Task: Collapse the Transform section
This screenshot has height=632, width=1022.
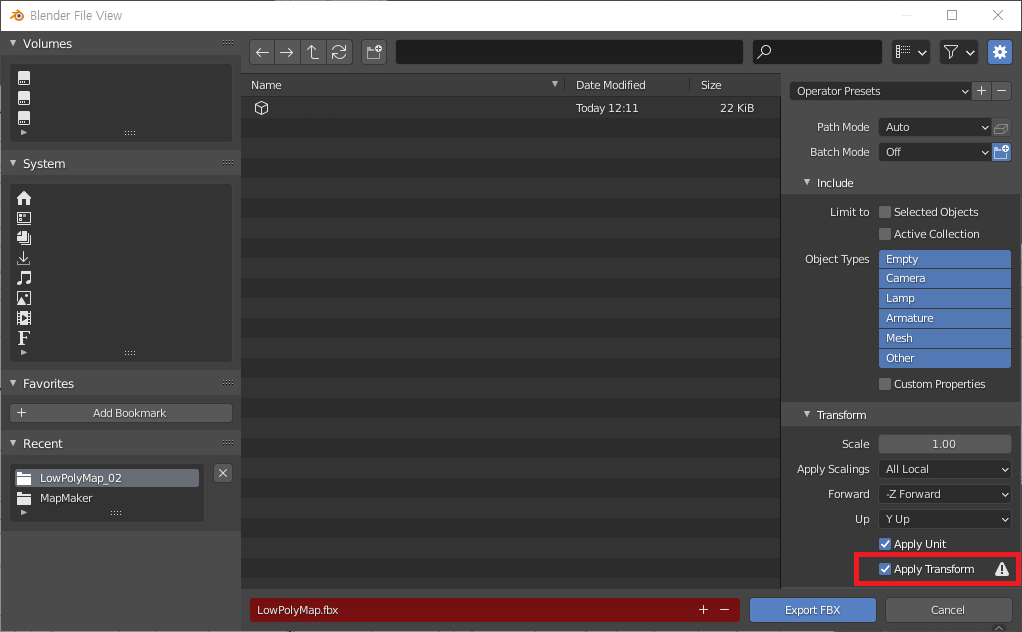Action: pyautogui.click(x=807, y=415)
